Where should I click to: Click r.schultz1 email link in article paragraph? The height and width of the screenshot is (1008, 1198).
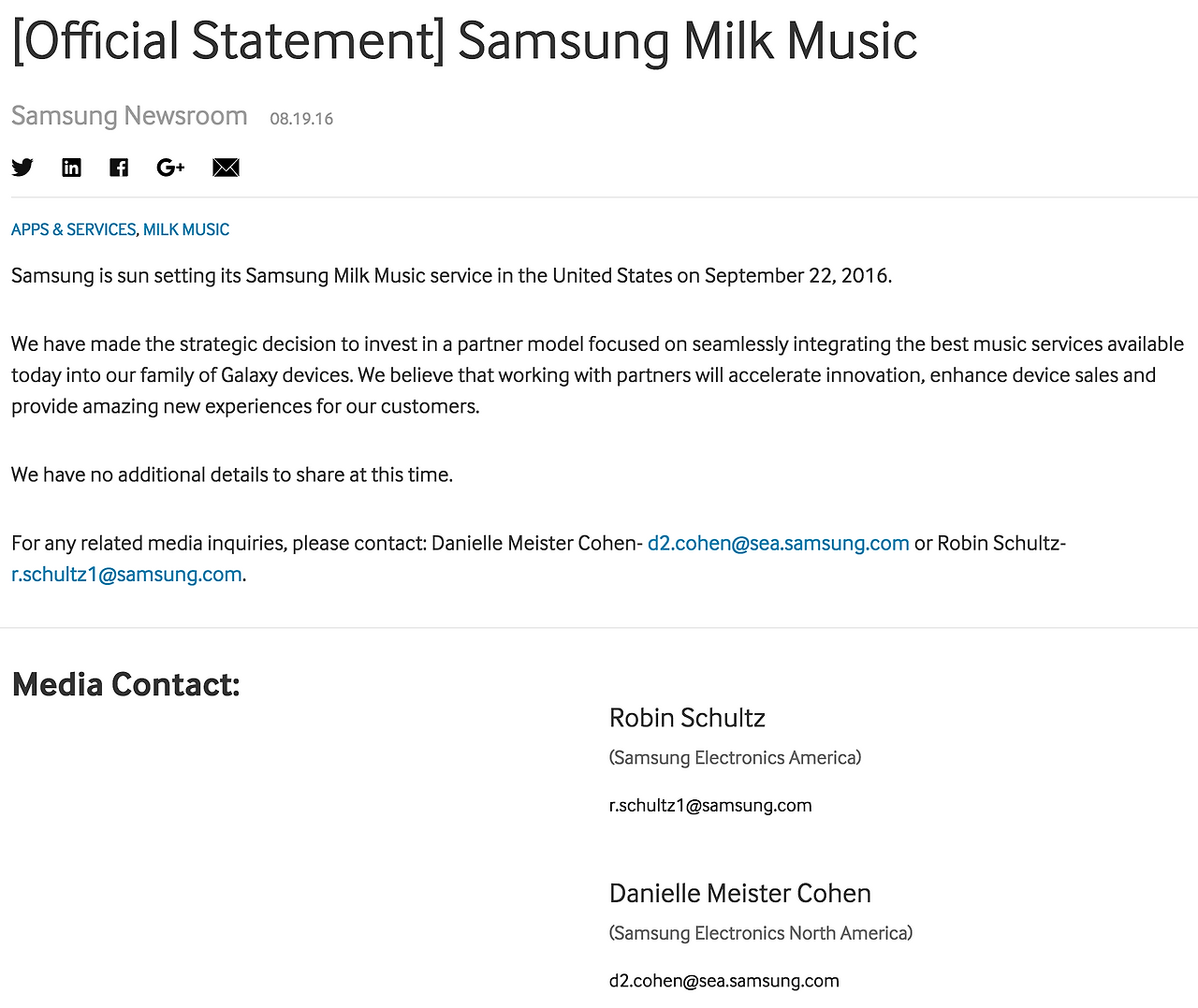click(126, 574)
